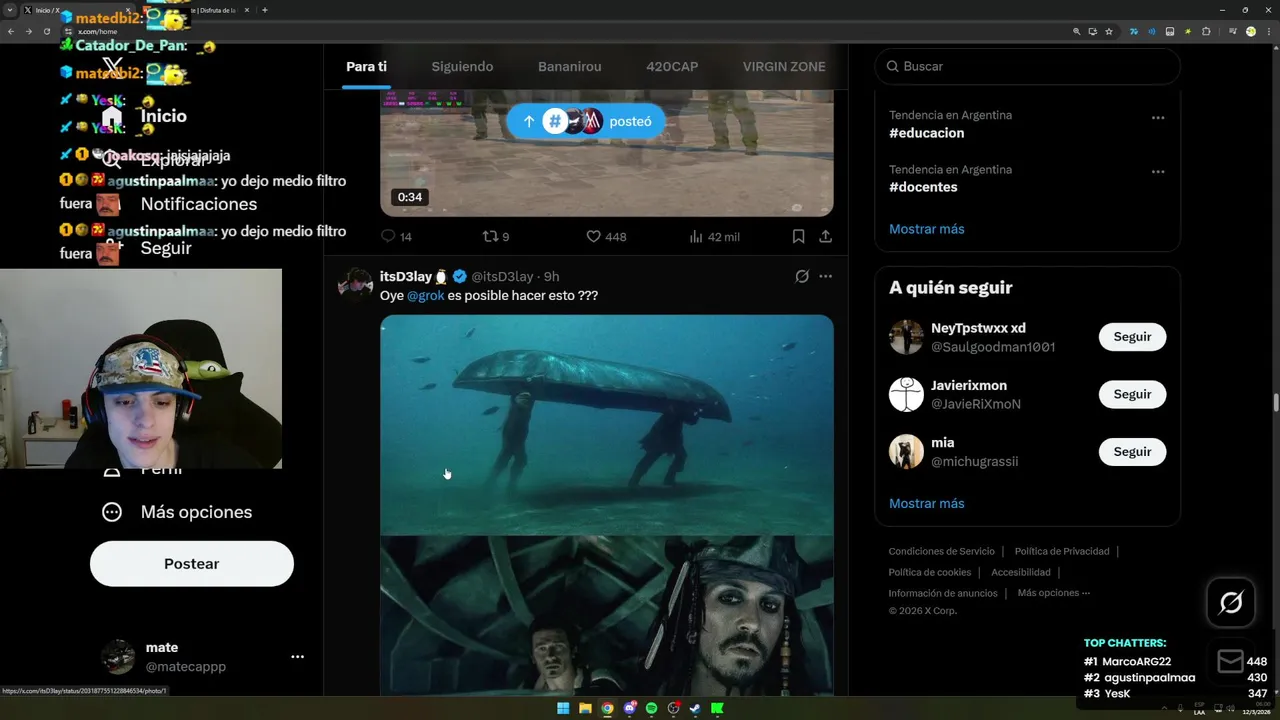This screenshot has height=720, width=1280.
Task: Go back in the browser
Action: click(x=11, y=31)
